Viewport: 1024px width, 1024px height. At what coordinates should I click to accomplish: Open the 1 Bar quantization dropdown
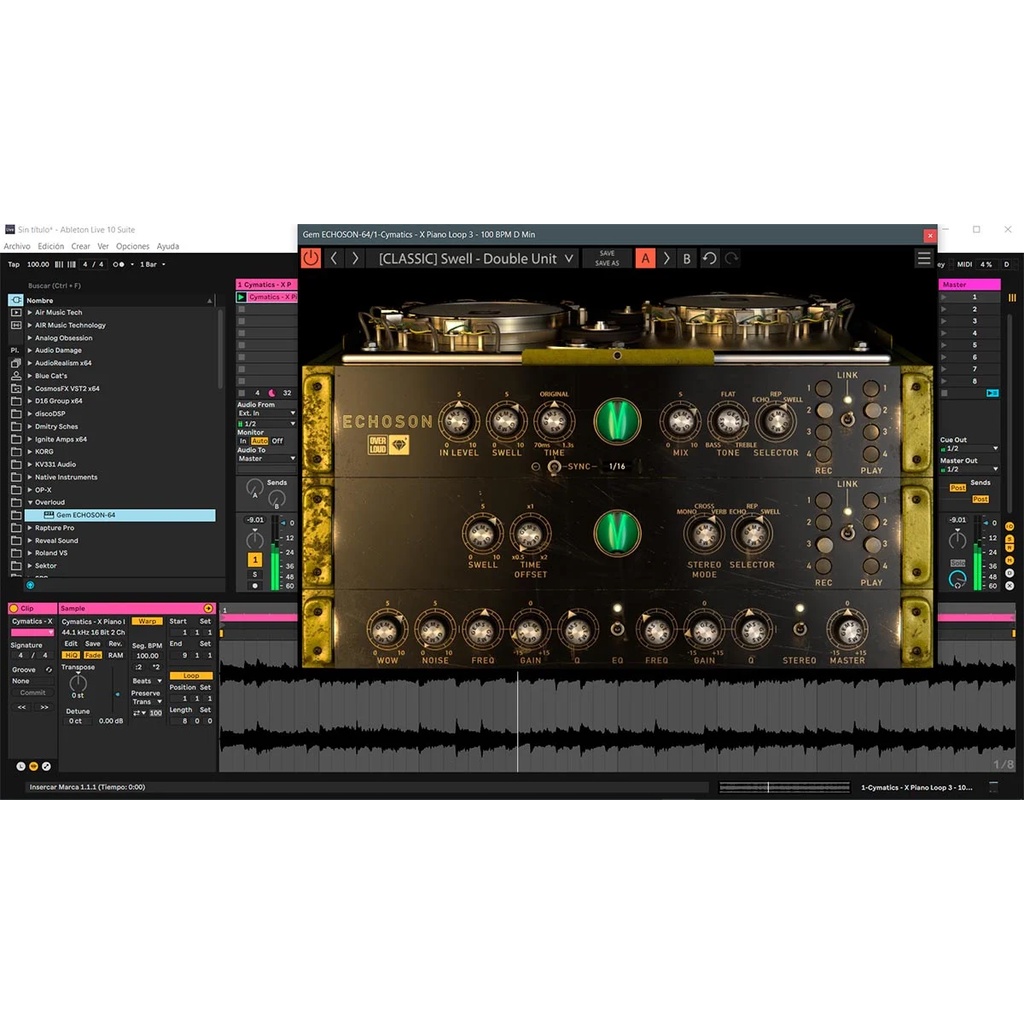point(152,264)
